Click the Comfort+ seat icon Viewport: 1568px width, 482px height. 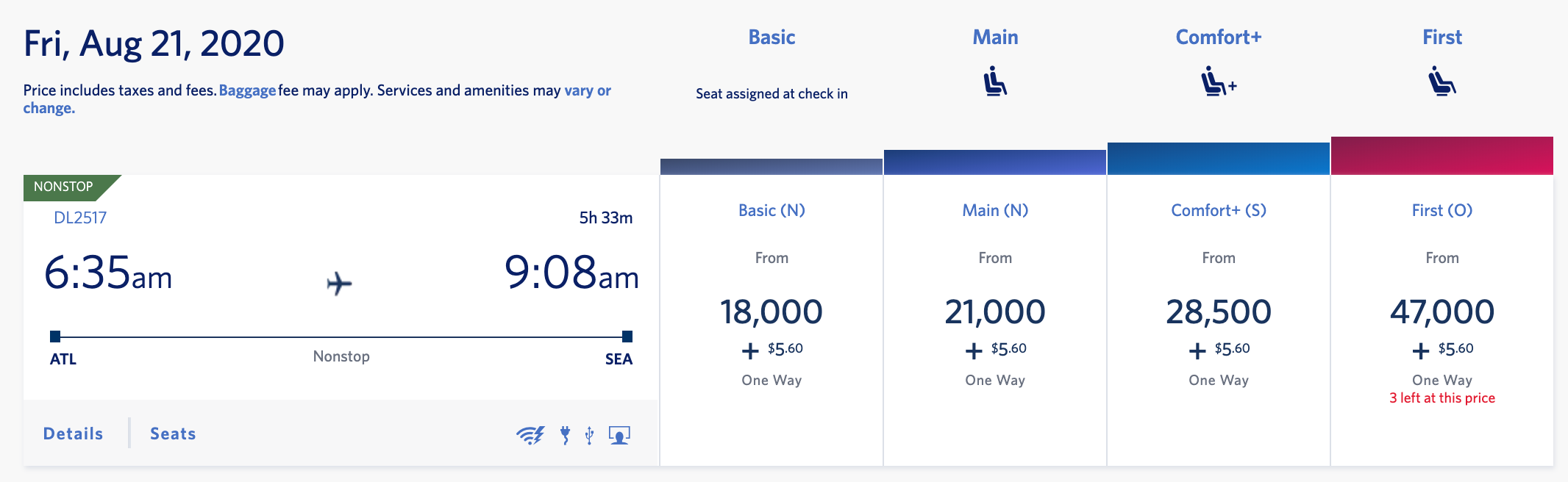[x=1218, y=82]
